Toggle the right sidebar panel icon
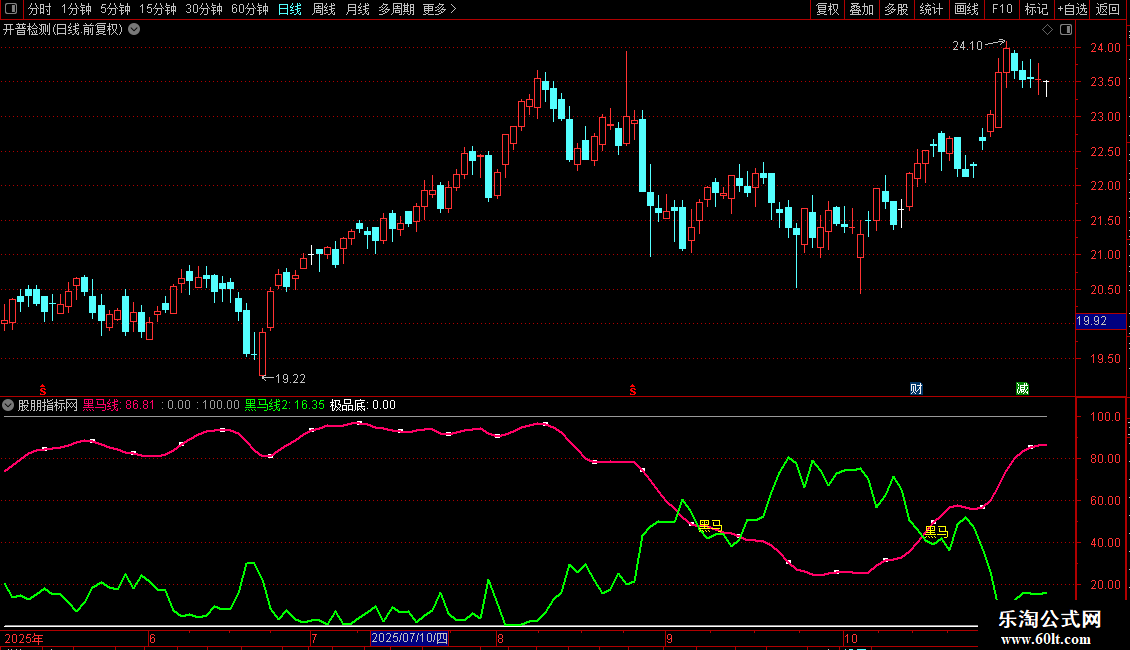This screenshot has height=650, width=1130. 1067,30
